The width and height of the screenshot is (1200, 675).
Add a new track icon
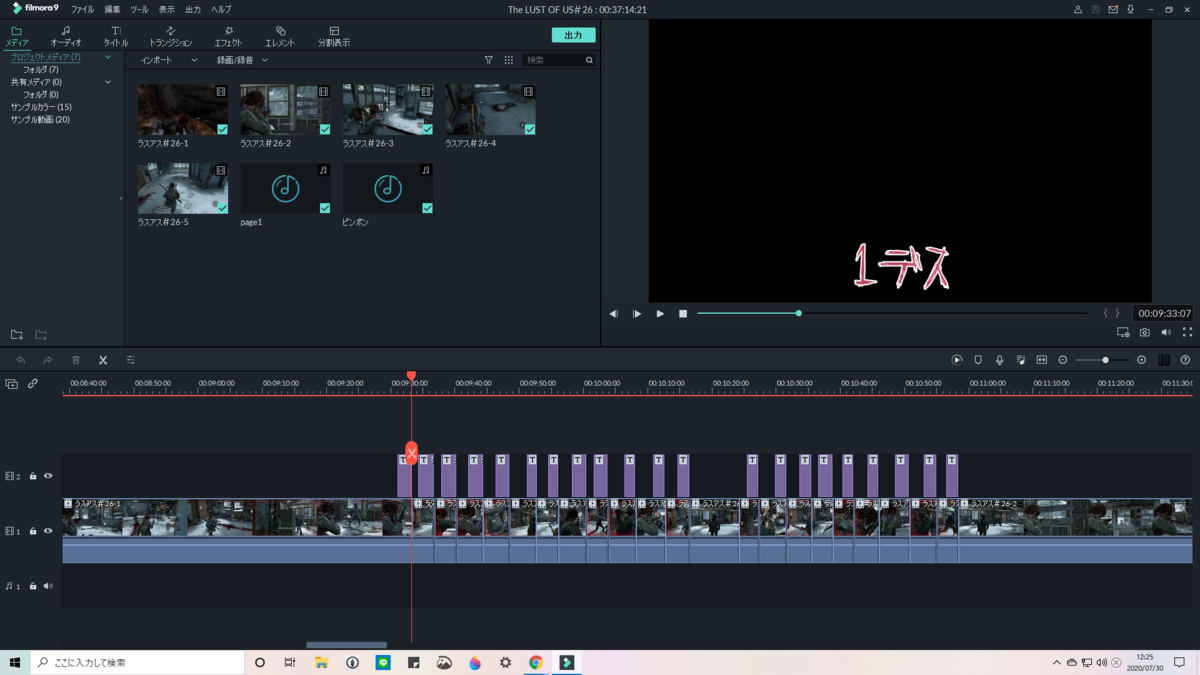click(12, 384)
